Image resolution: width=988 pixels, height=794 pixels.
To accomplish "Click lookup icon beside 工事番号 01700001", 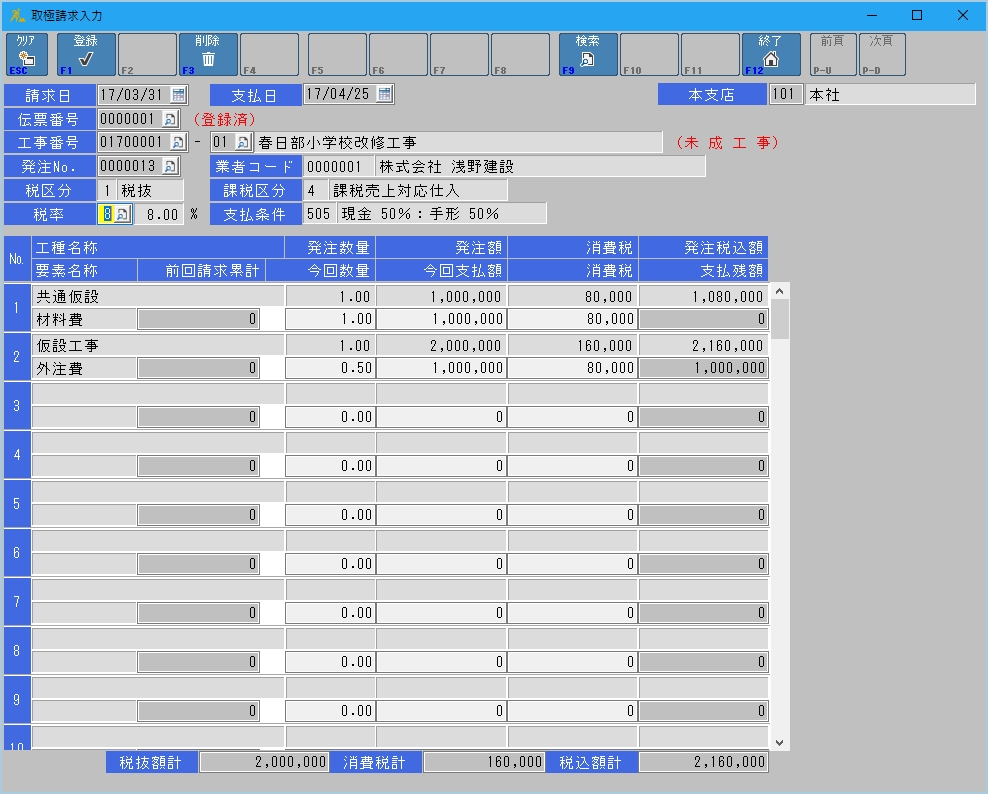I will [x=178, y=142].
